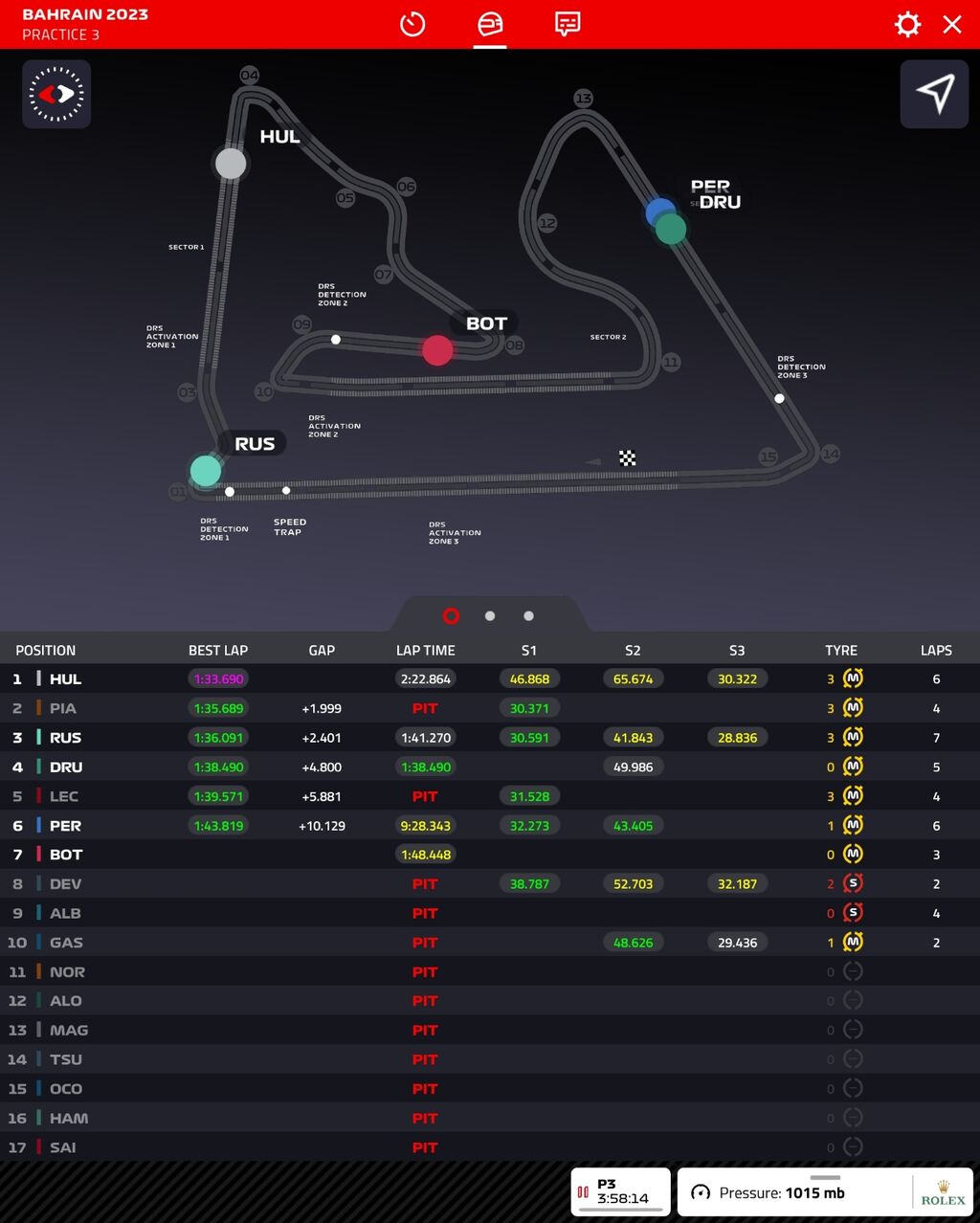Tap the map navigation arrow button

[934, 94]
